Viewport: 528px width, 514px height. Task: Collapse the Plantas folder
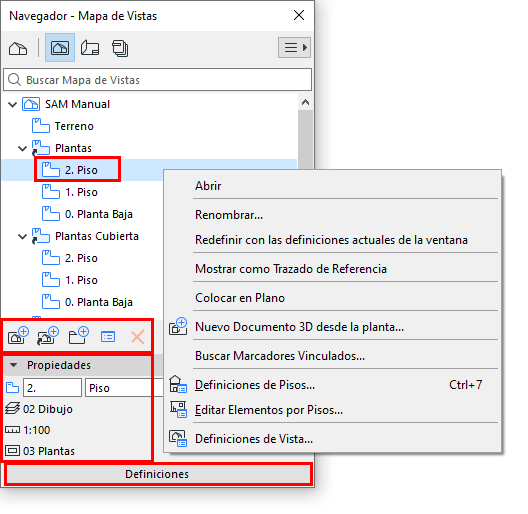coord(23,149)
